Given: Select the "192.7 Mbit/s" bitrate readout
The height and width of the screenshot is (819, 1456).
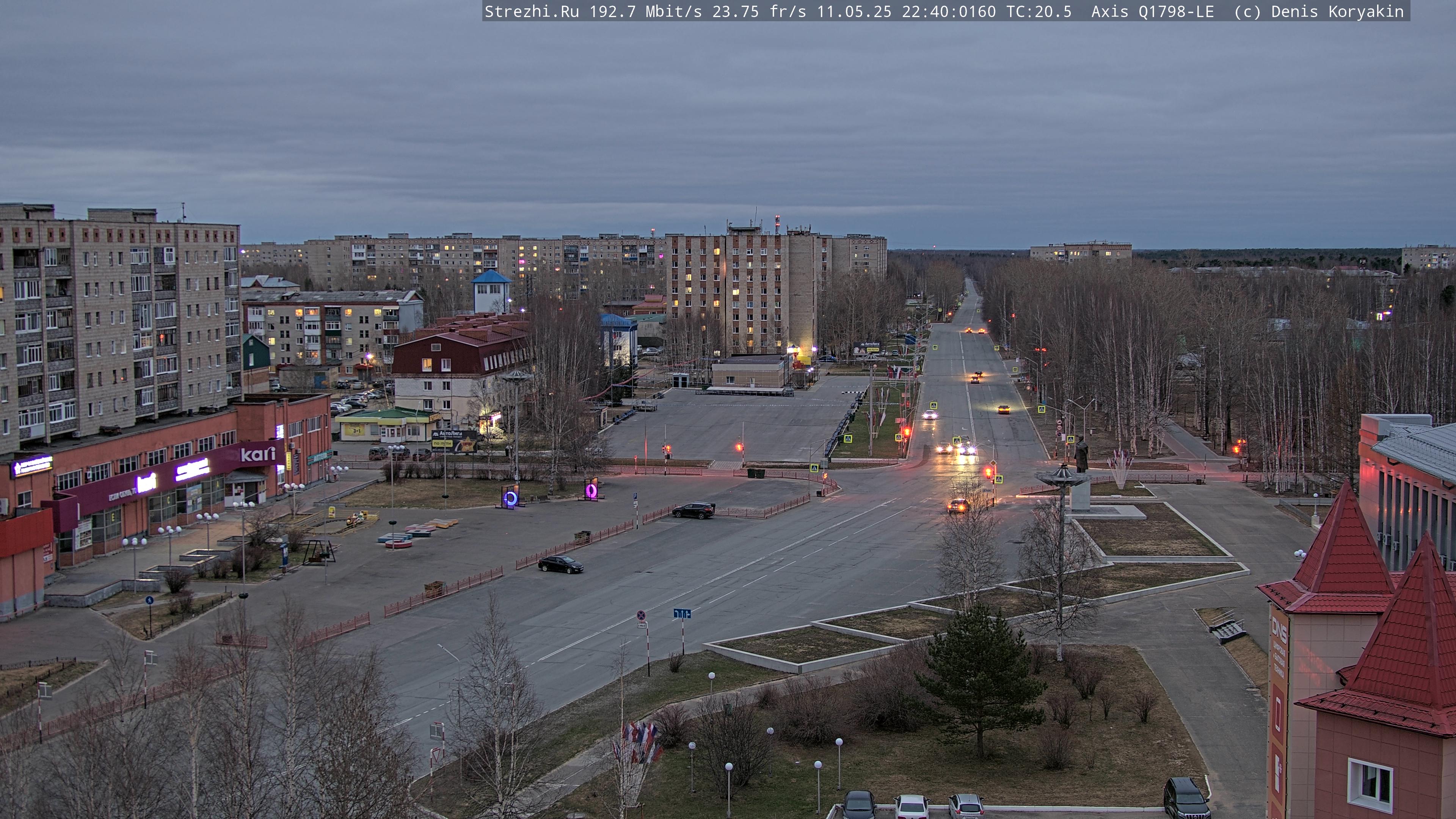Looking at the screenshot, I should [x=645, y=12].
